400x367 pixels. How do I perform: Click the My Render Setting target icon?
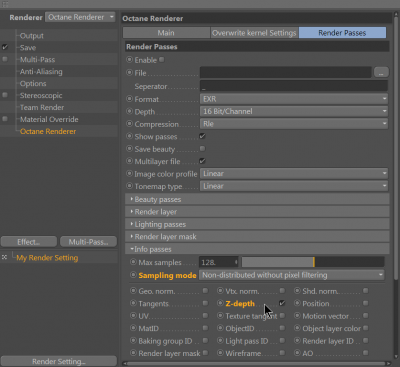tap(4, 257)
